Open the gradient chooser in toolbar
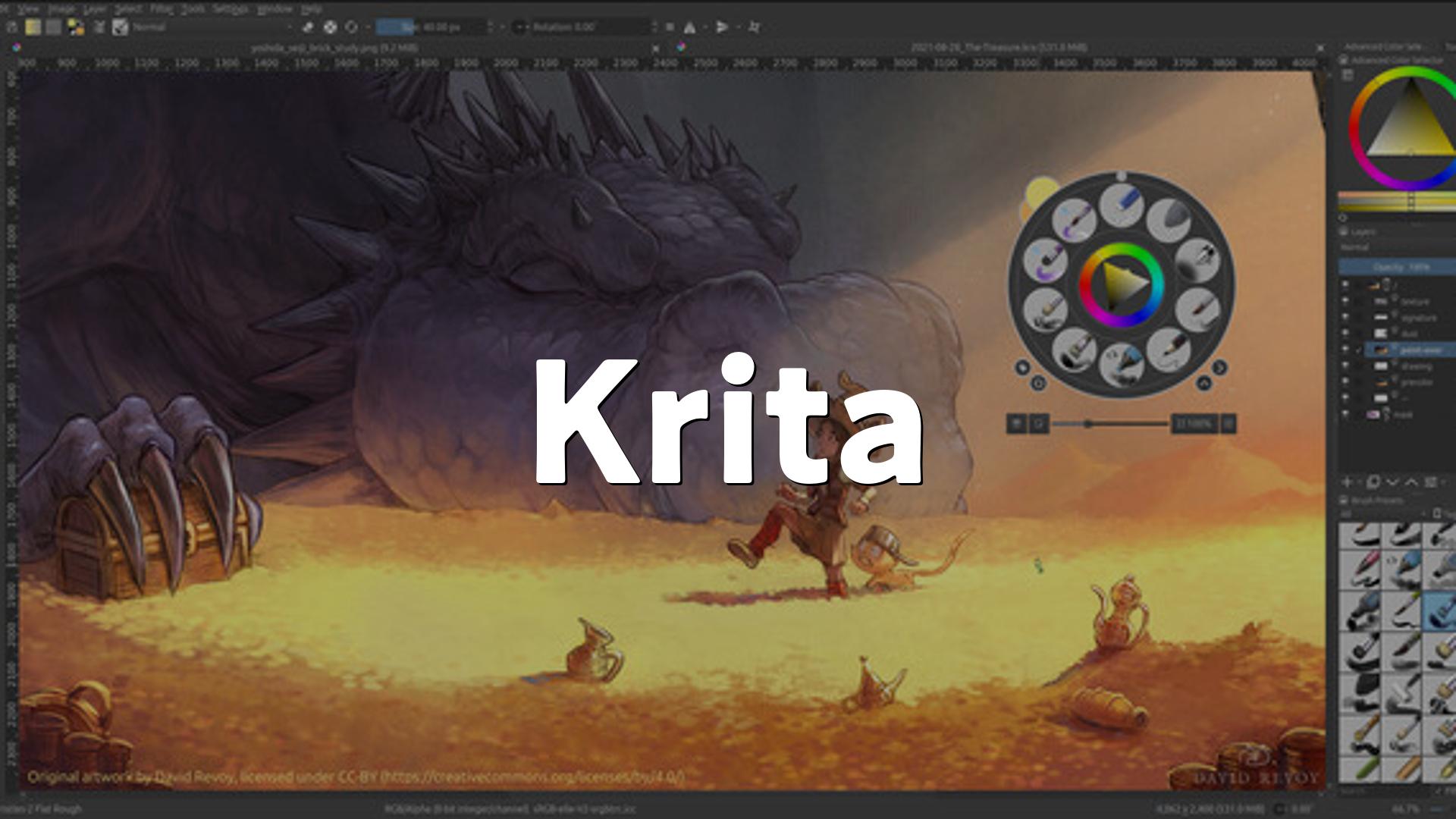 click(x=33, y=27)
